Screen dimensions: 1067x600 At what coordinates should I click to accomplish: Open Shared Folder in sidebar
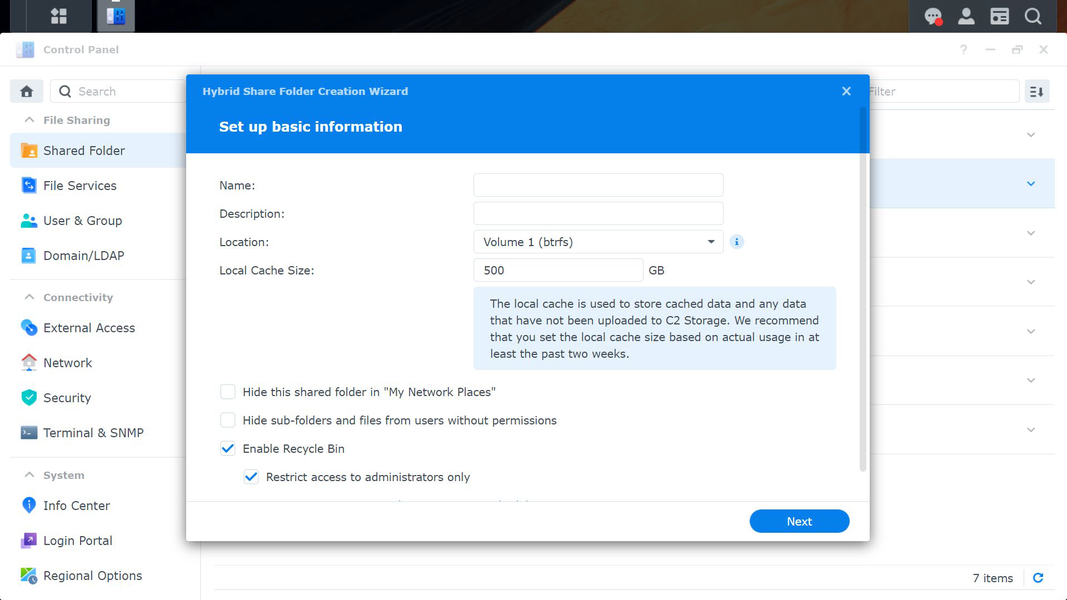(99, 150)
